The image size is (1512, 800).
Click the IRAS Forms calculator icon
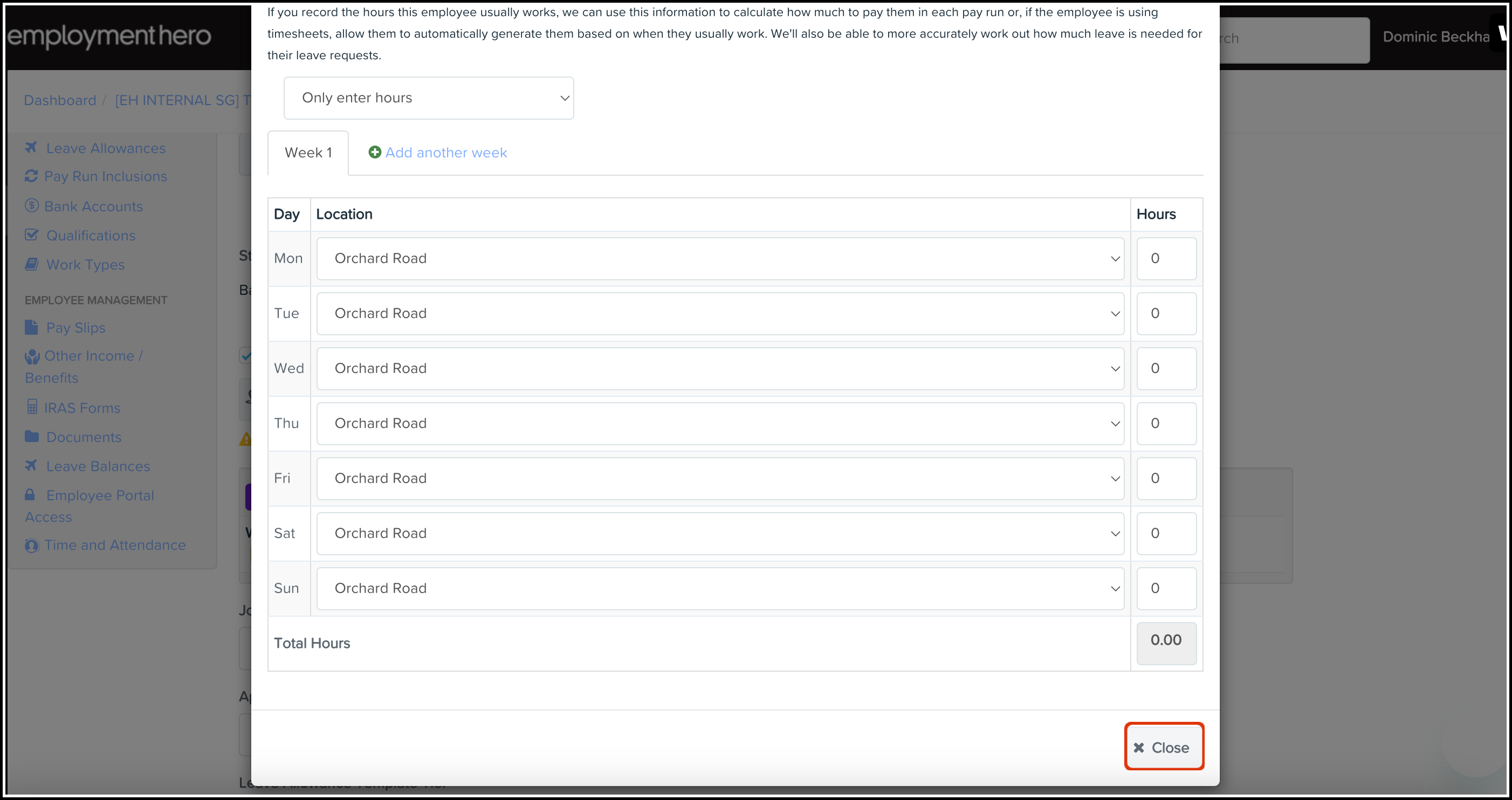[32, 408]
